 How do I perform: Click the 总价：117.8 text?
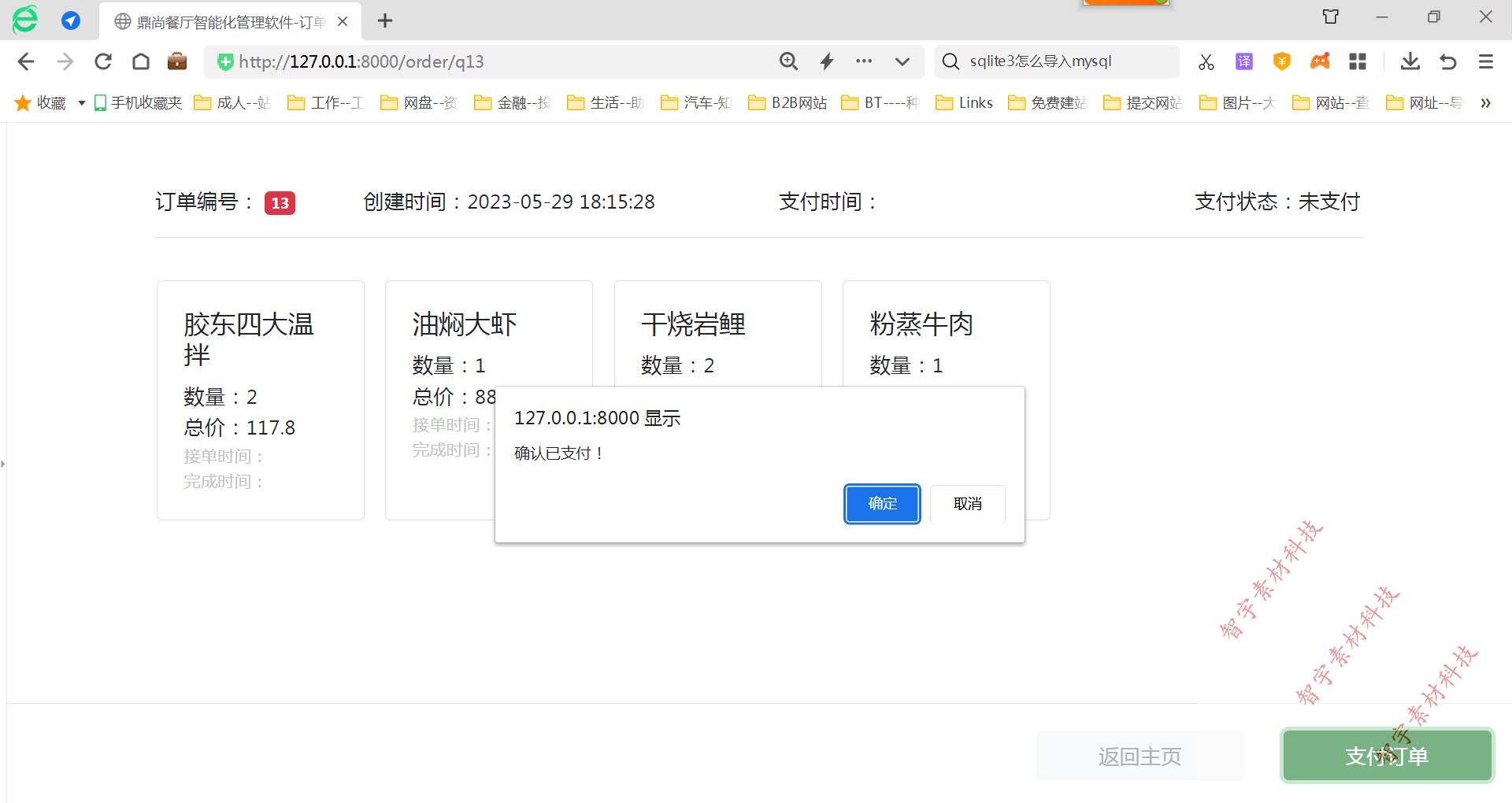pos(239,427)
